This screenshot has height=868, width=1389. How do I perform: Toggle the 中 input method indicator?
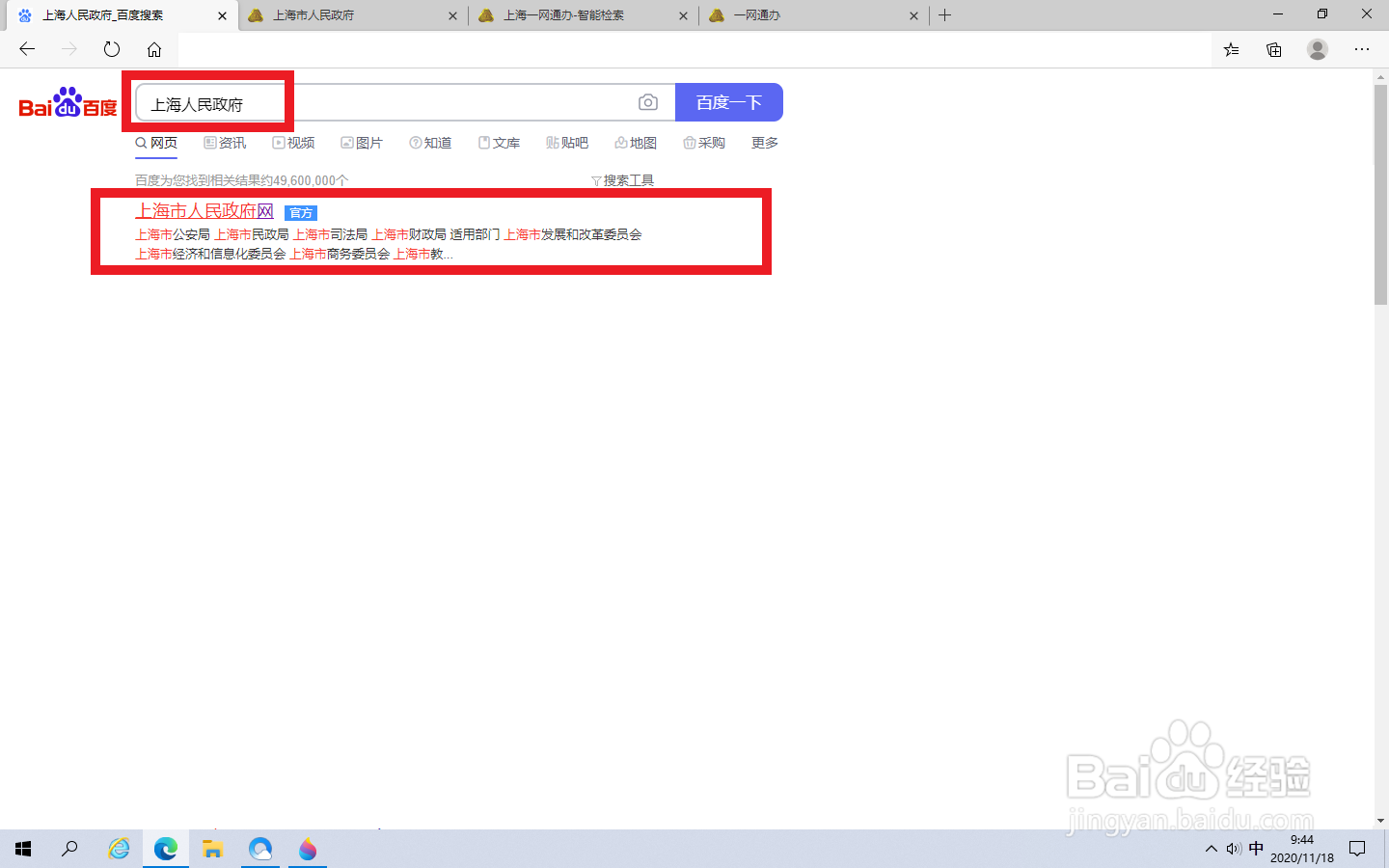tap(1256, 849)
